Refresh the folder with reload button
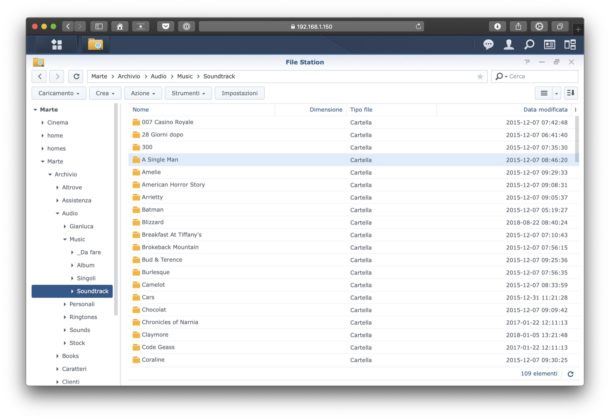Viewport: 610px width, 420px height. (76, 76)
